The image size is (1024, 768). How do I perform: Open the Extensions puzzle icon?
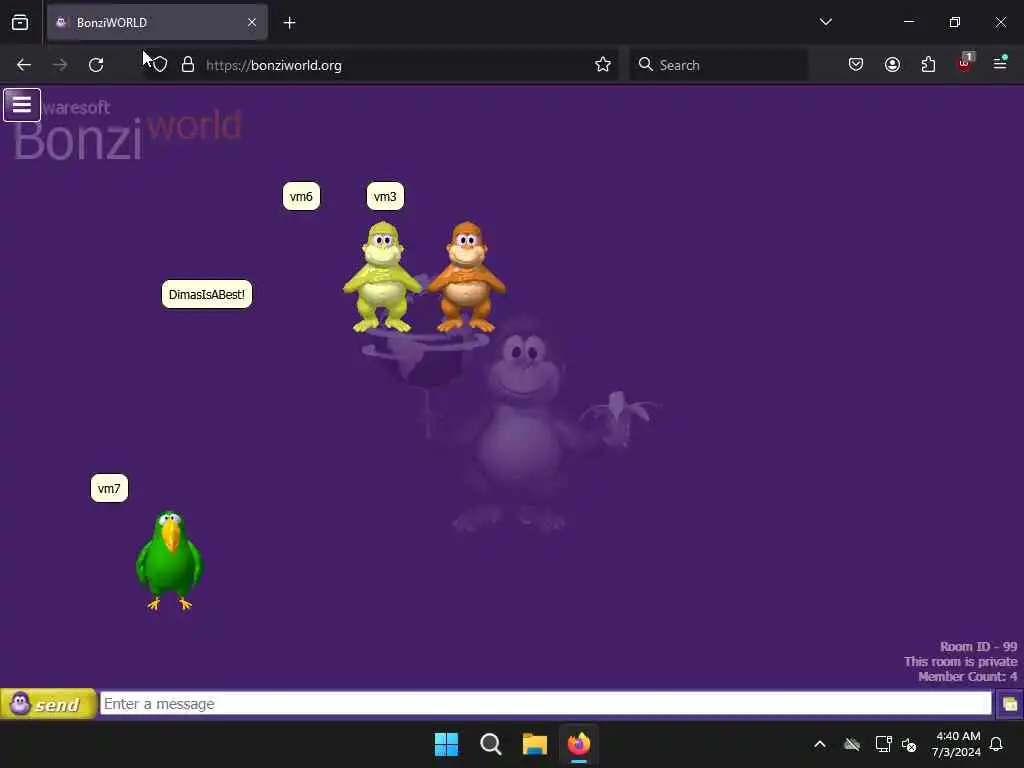(928, 65)
